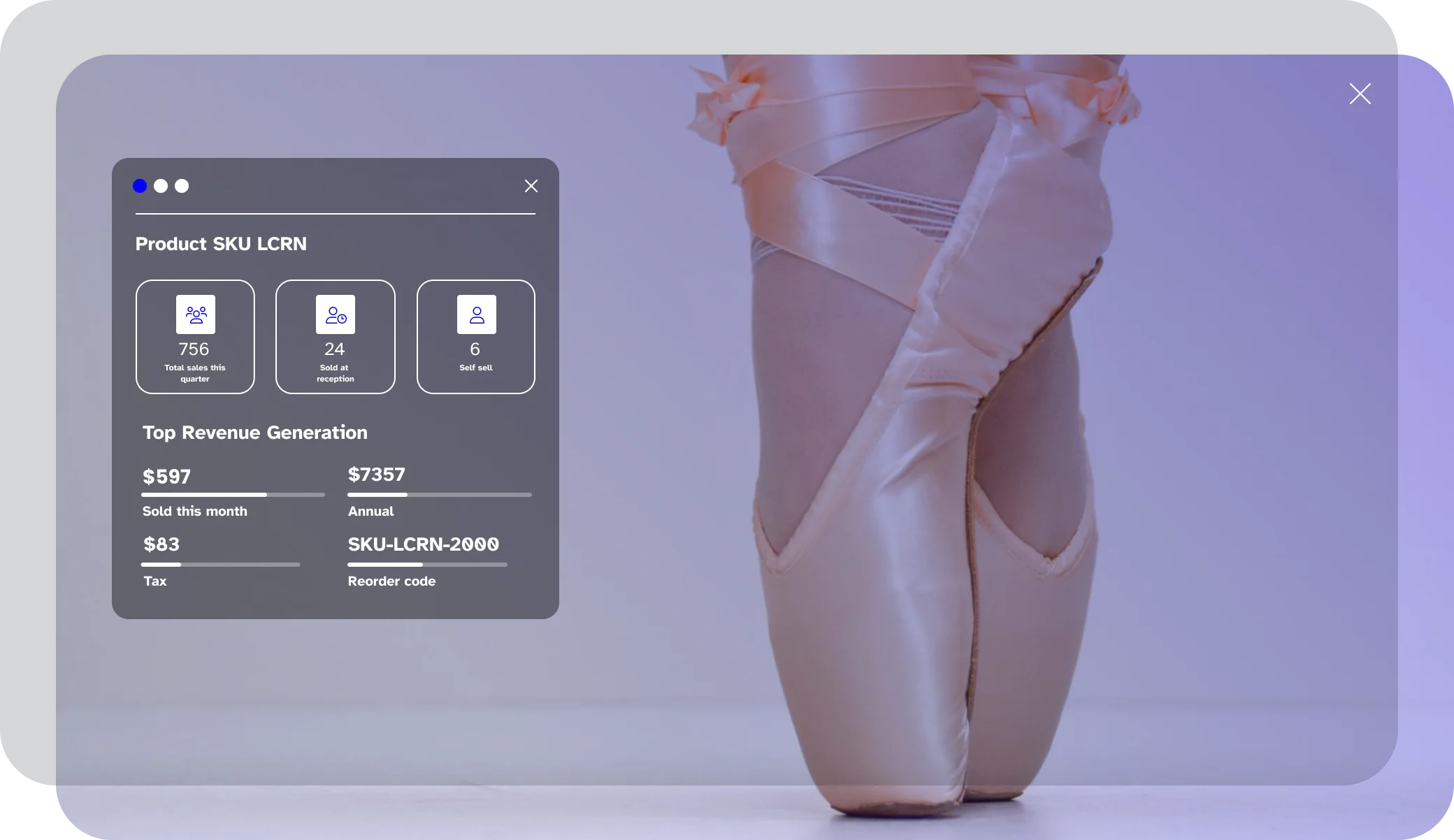The width and height of the screenshot is (1454, 840).
Task: Click the blue dot in card header
Action: click(x=140, y=186)
